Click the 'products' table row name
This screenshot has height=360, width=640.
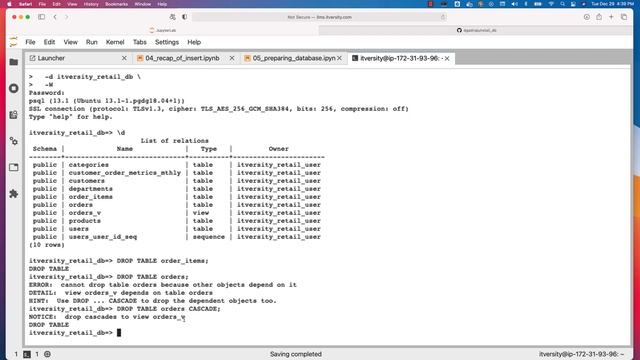84,221
